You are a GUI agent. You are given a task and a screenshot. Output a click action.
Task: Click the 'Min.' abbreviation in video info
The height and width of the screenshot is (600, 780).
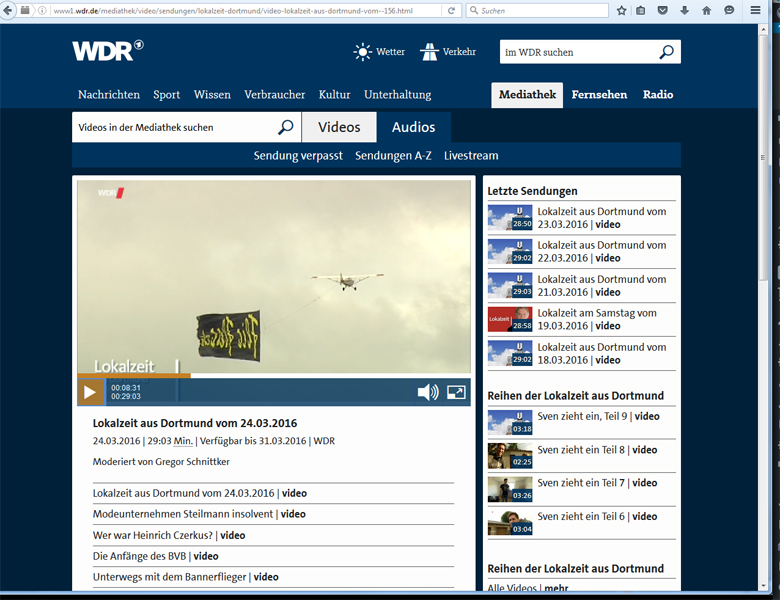[183, 441]
